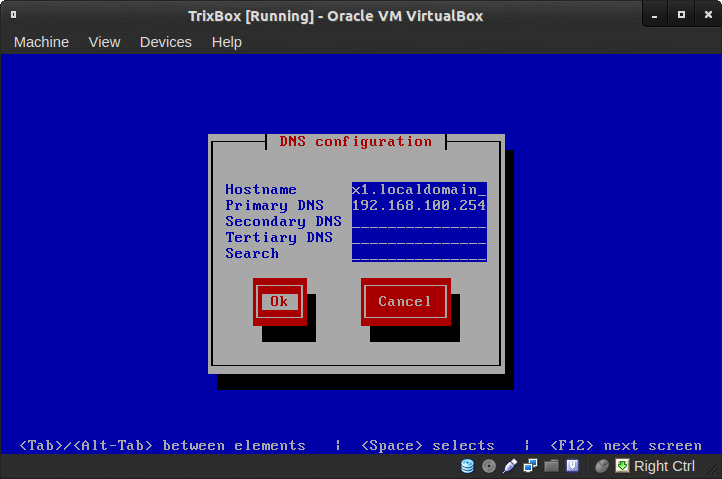Viewport: 722px width, 479px height.
Task: Click the empty Tertiary DNS field
Action: pos(419,238)
